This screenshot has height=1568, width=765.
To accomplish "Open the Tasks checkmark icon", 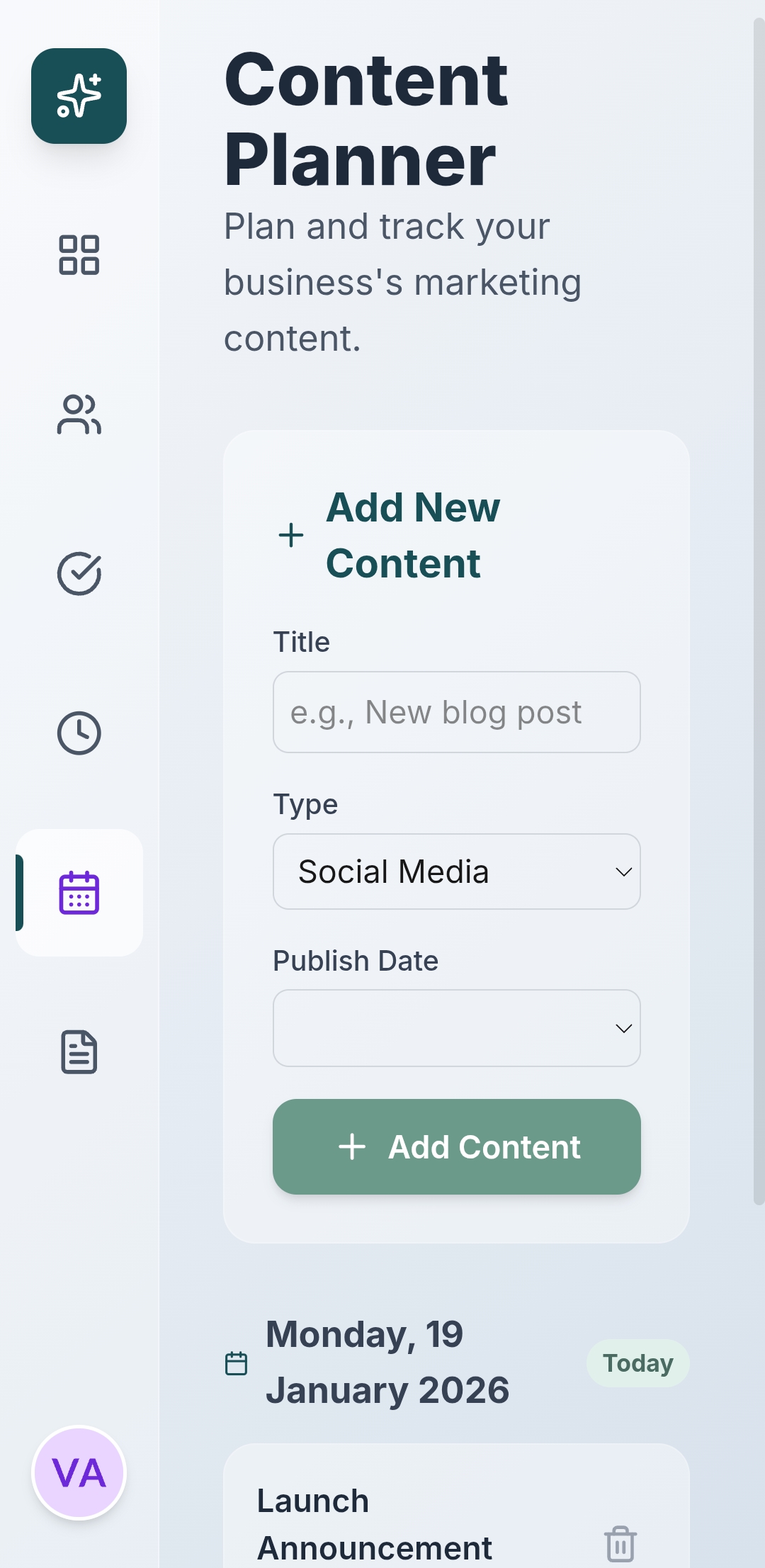I will pyautogui.click(x=78, y=575).
